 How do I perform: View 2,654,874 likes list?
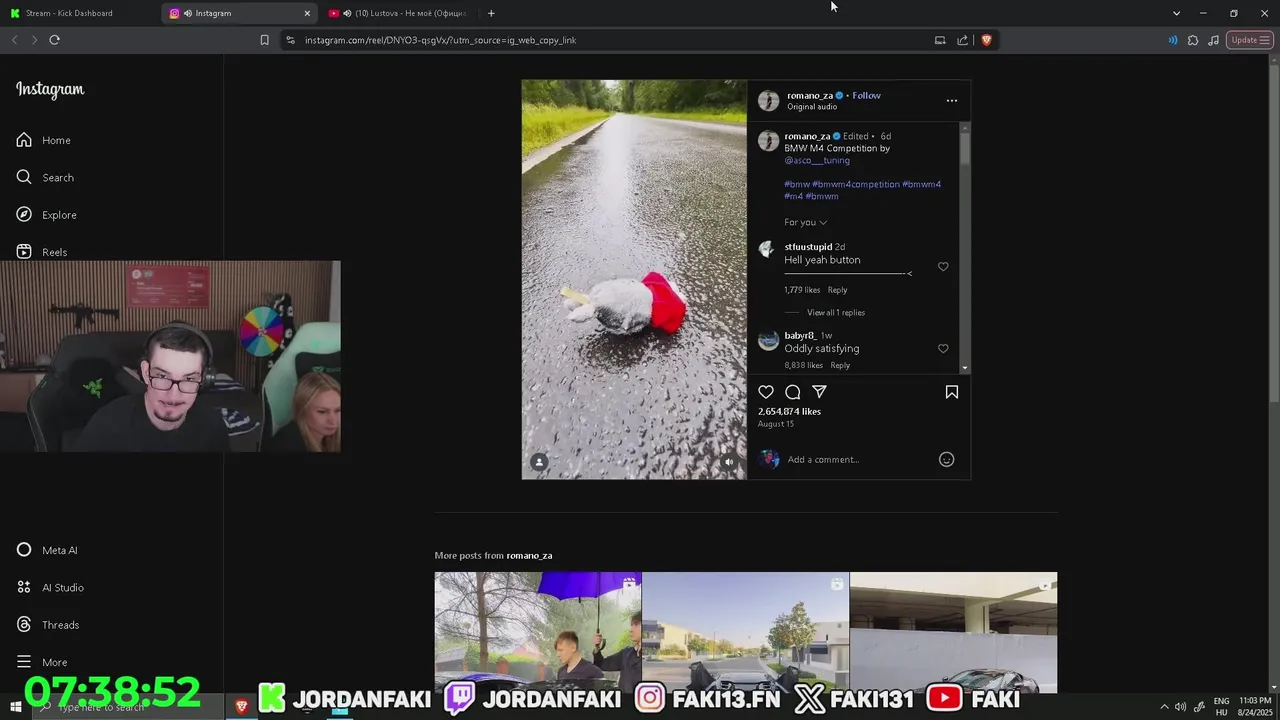[x=789, y=411]
